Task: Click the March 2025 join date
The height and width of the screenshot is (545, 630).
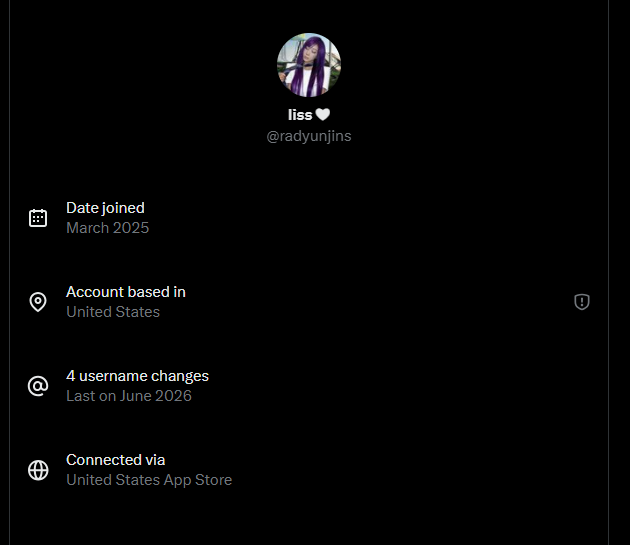Action: click(108, 228)
